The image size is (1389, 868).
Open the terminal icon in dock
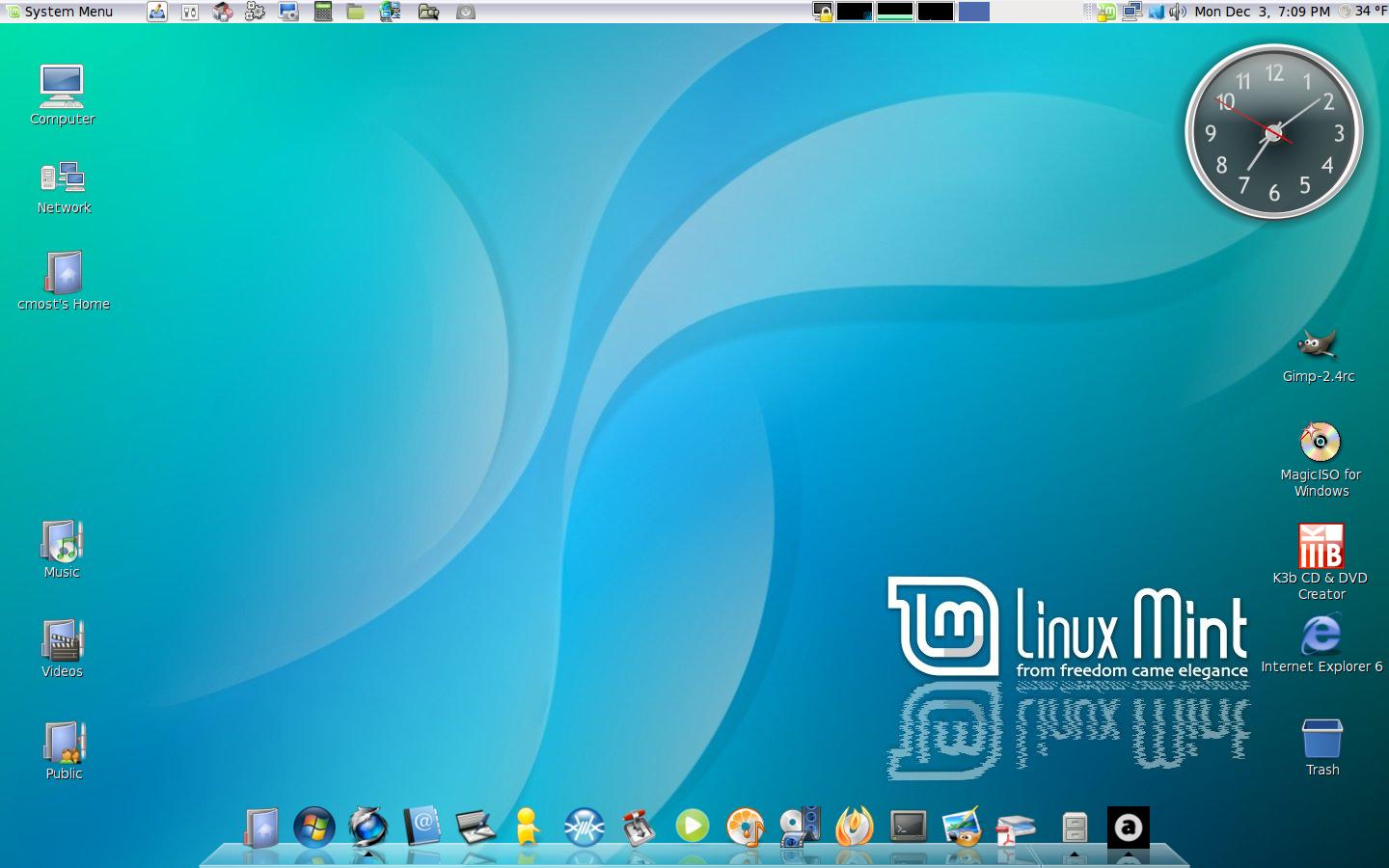point(908,827)
